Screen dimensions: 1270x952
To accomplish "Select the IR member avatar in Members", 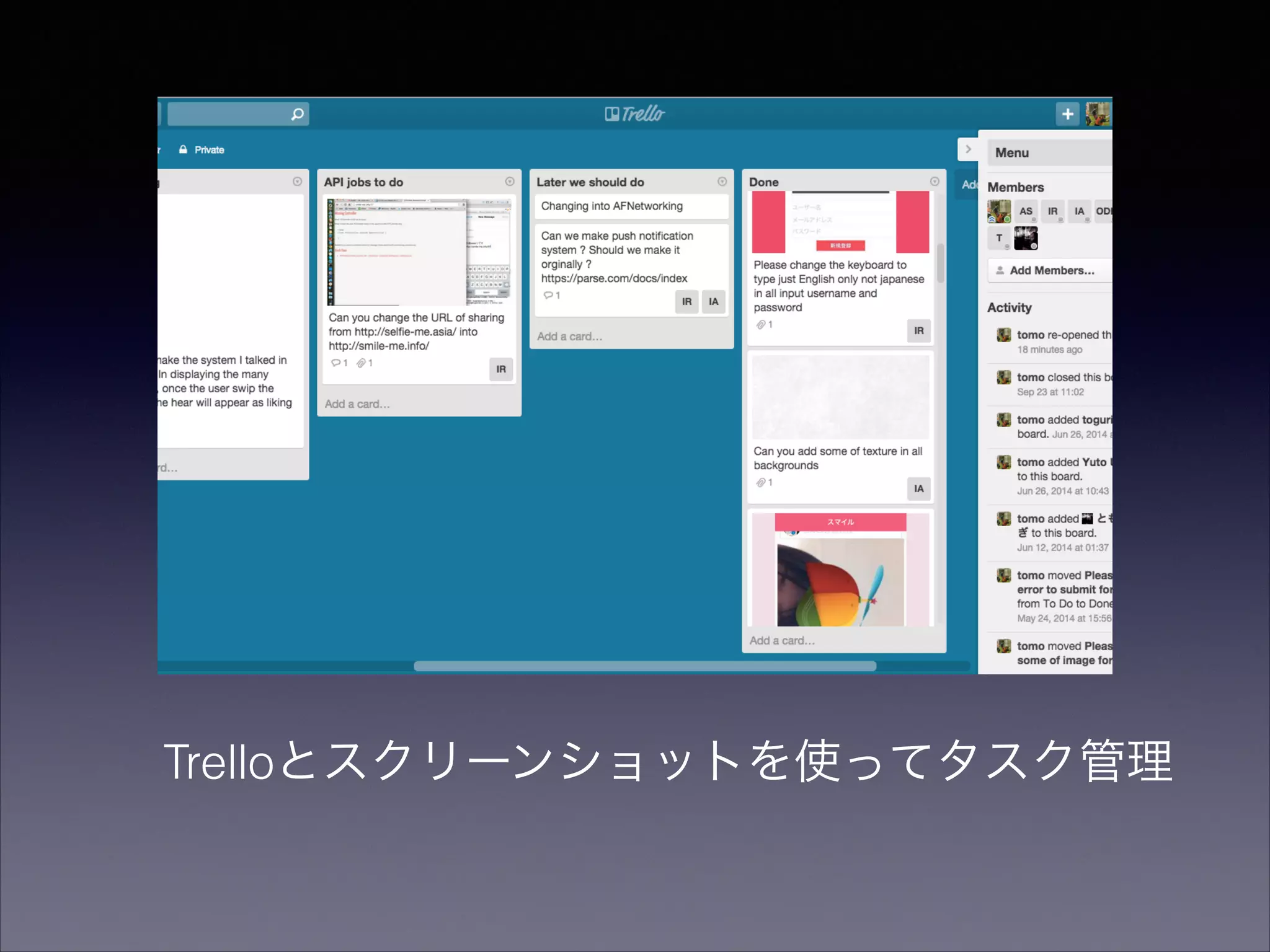I will 1052,211.
